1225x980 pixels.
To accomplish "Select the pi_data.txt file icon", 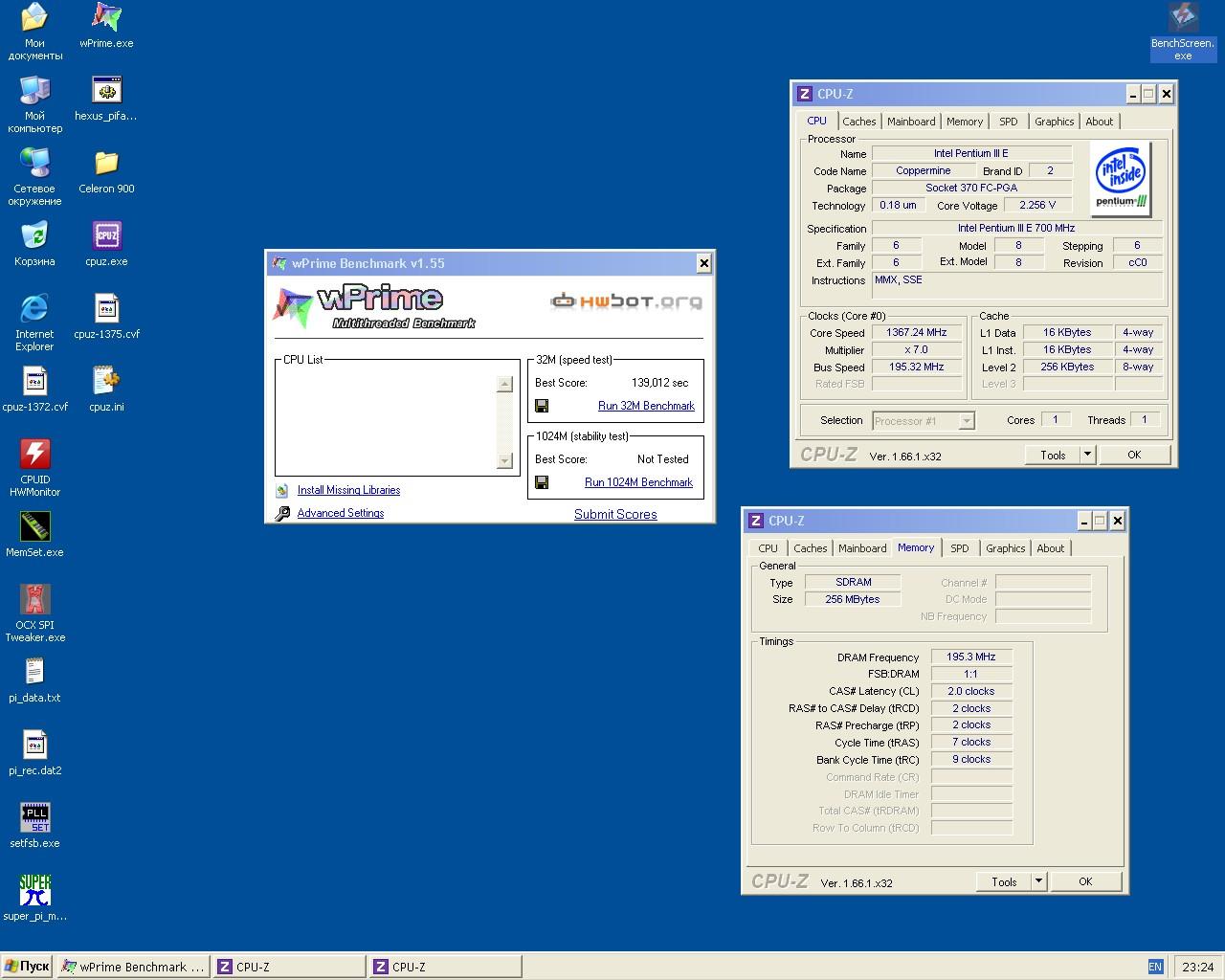I will click(34, 680).
